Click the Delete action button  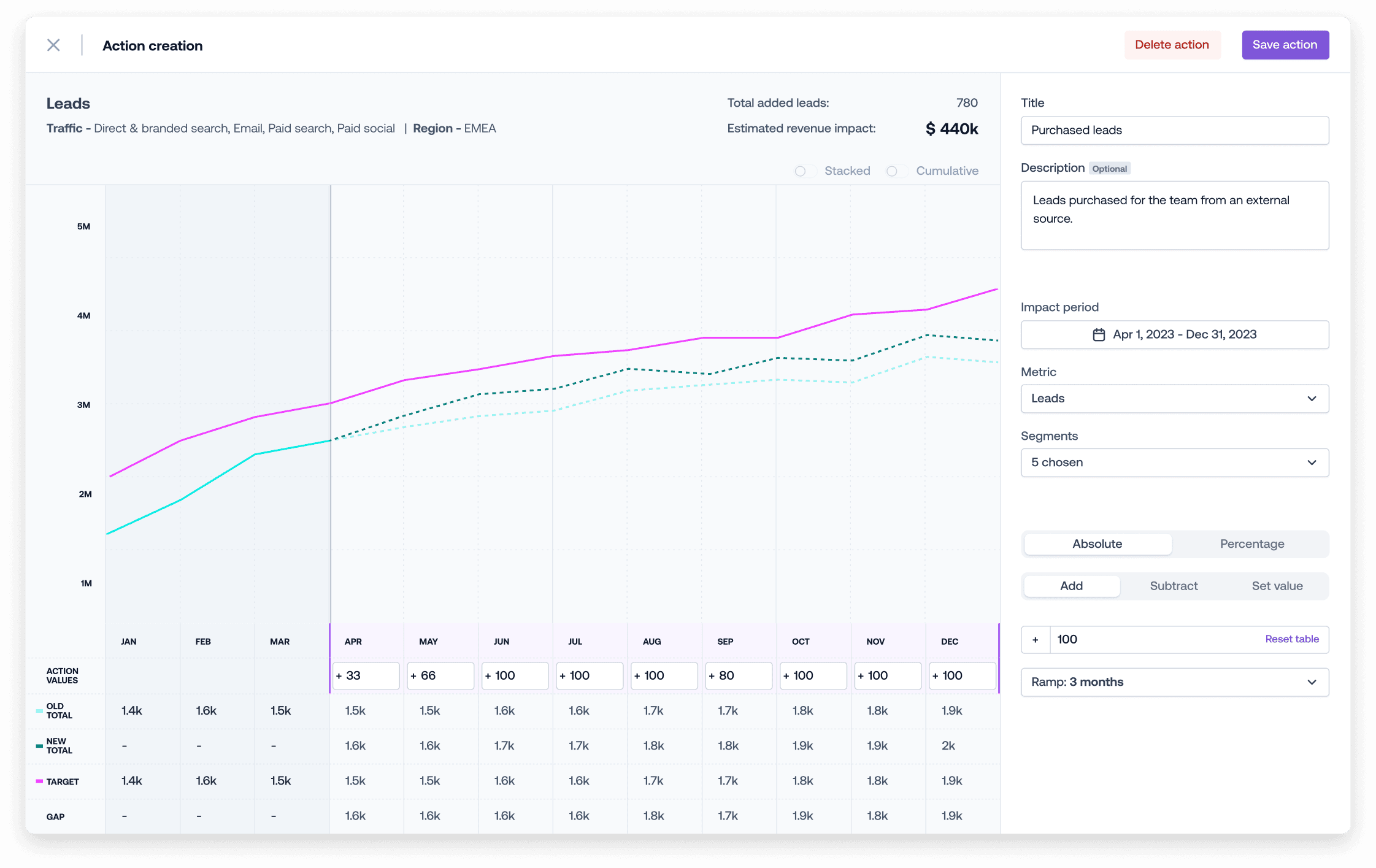click(x=1172, y=45)
